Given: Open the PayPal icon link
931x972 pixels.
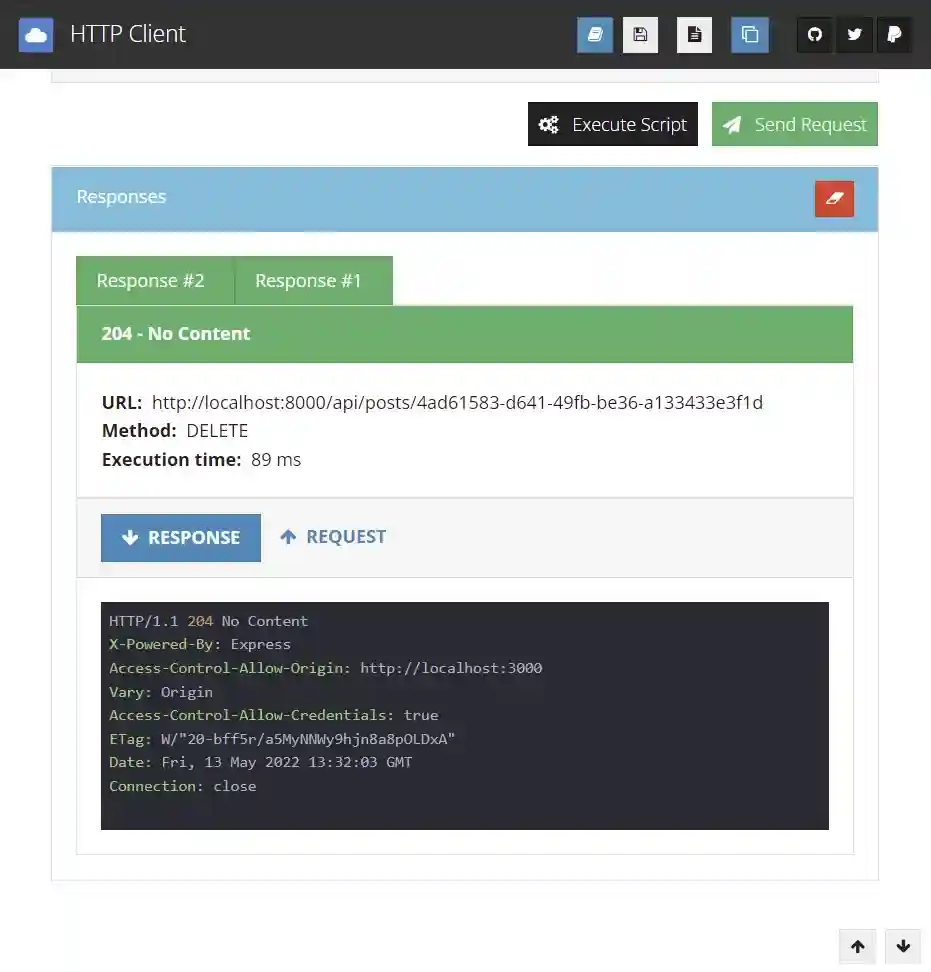Looking at the screenshot, I should [894, 35].
